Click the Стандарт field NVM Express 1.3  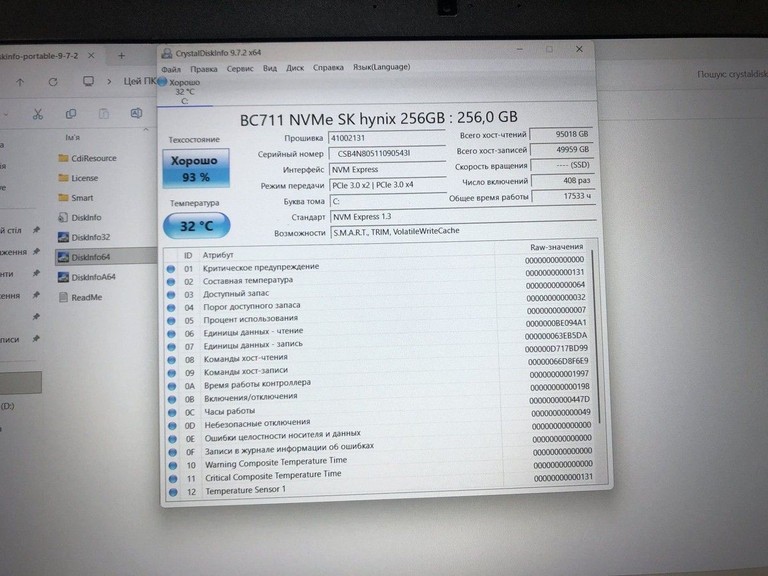(463, 216)
